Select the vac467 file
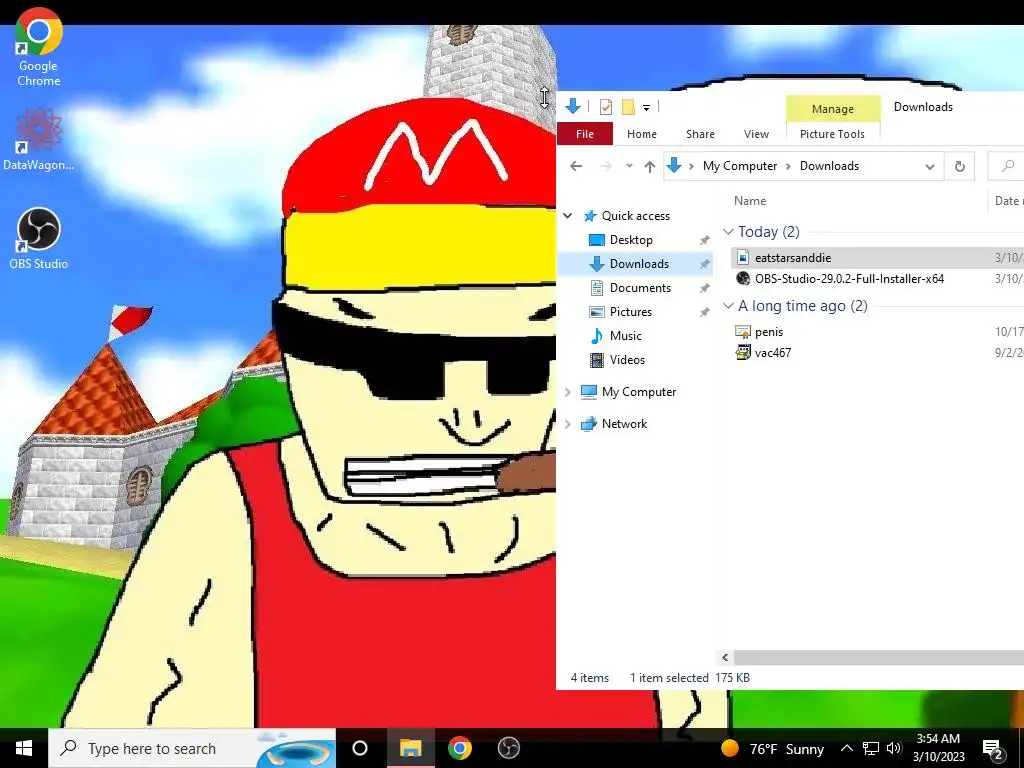Image resolution: width=1024 pixels, height=768 pixels. point(773,353)
